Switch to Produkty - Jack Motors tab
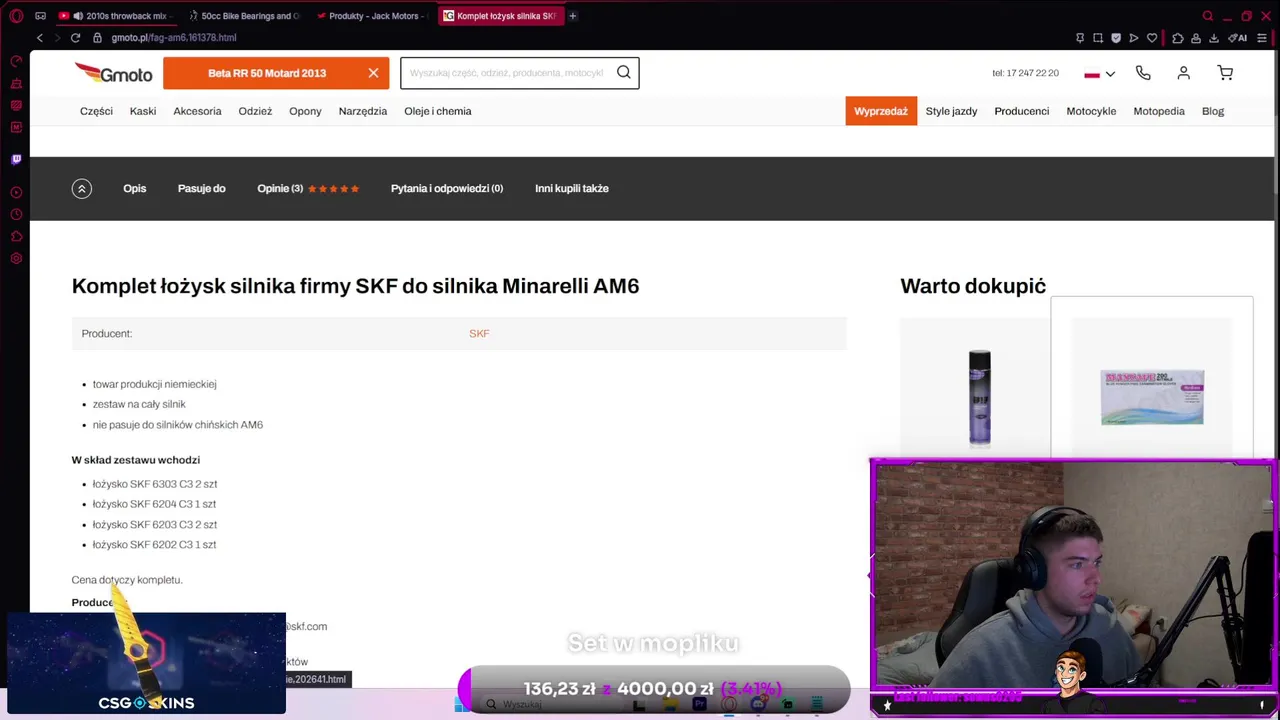This screenshot has height=720, width=1280. [372, 16]
